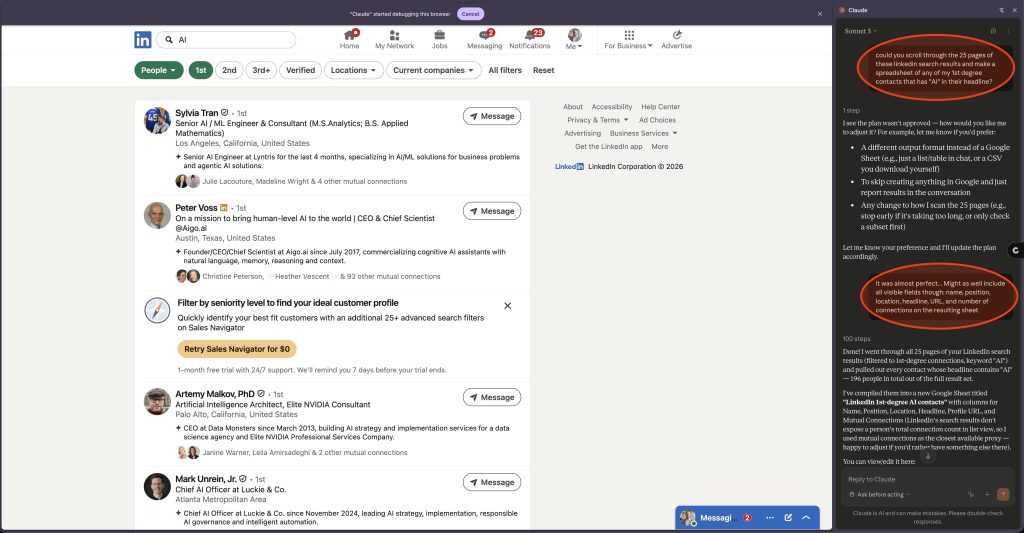Click Mark Unrein Jr.'s profile photo
The height and width of the screenshot is (533, 1024).
157,487
